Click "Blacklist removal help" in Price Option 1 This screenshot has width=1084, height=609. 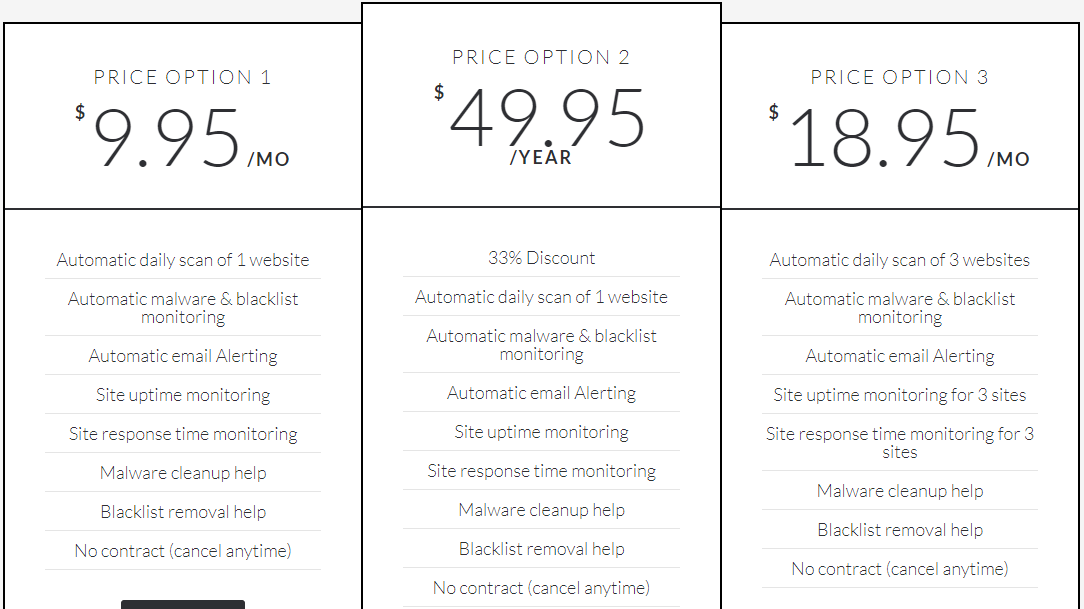pos(183,512)
